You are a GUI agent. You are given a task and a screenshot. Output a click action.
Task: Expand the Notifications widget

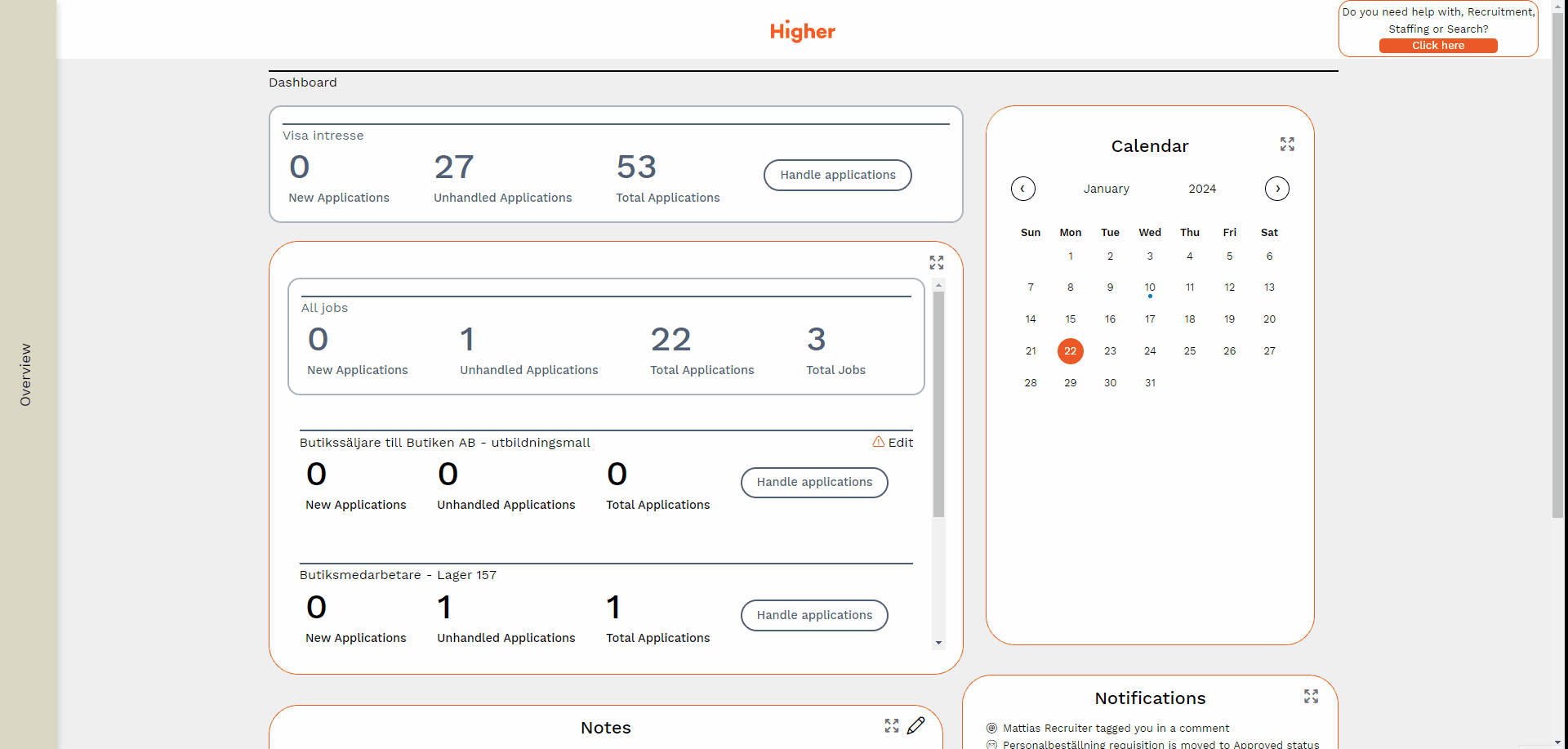(x=1311, y=697)
